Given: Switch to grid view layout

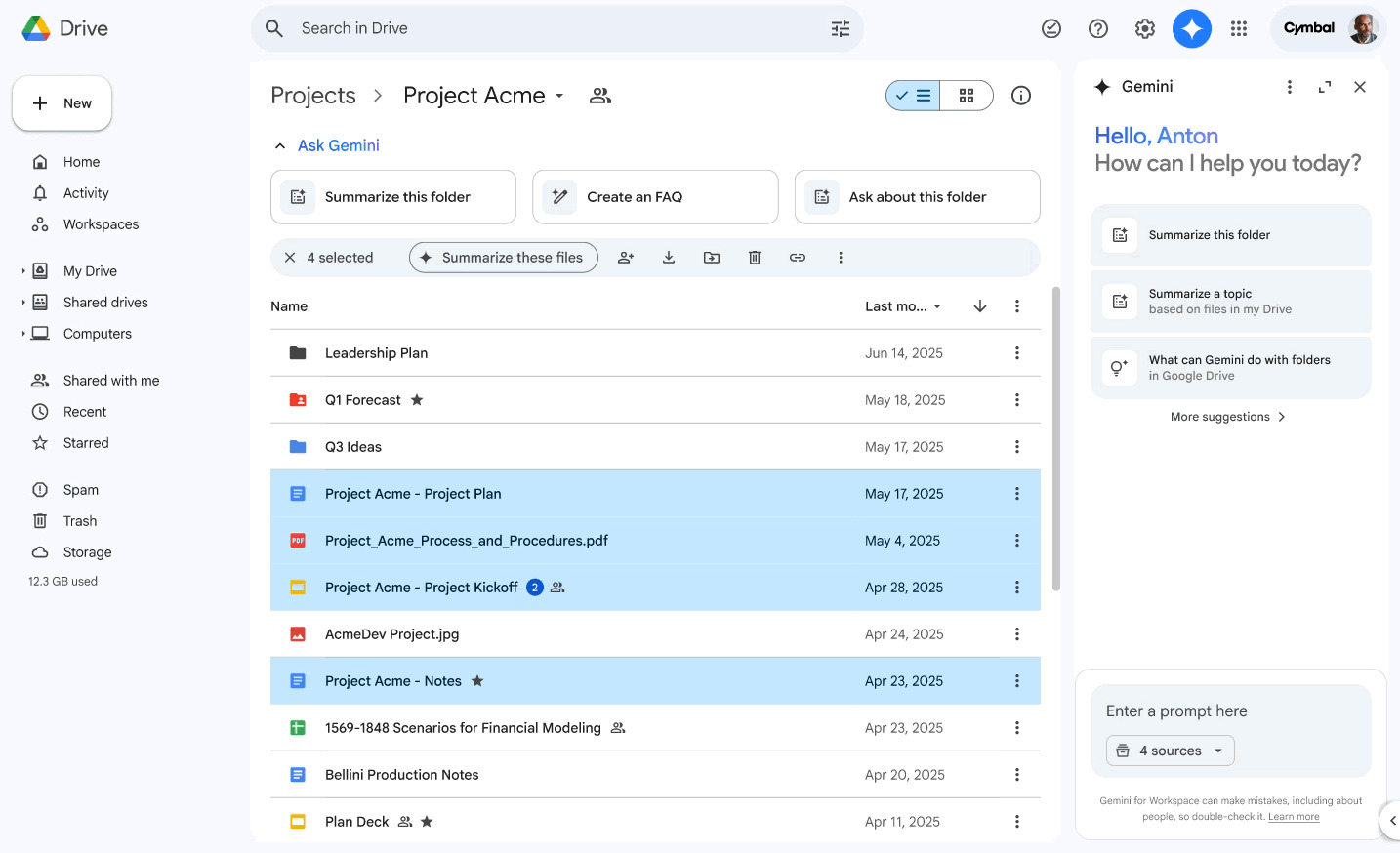Looking at the screenshot, I should (x=966, y=95).
